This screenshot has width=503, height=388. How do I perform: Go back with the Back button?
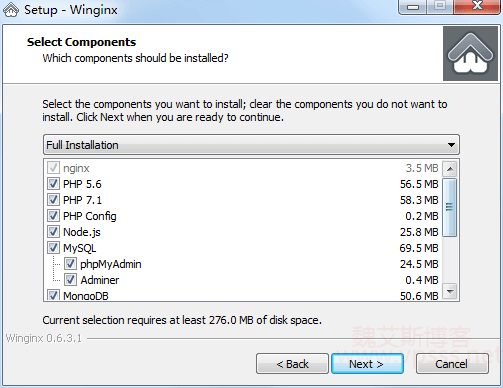tap(292, 364)
